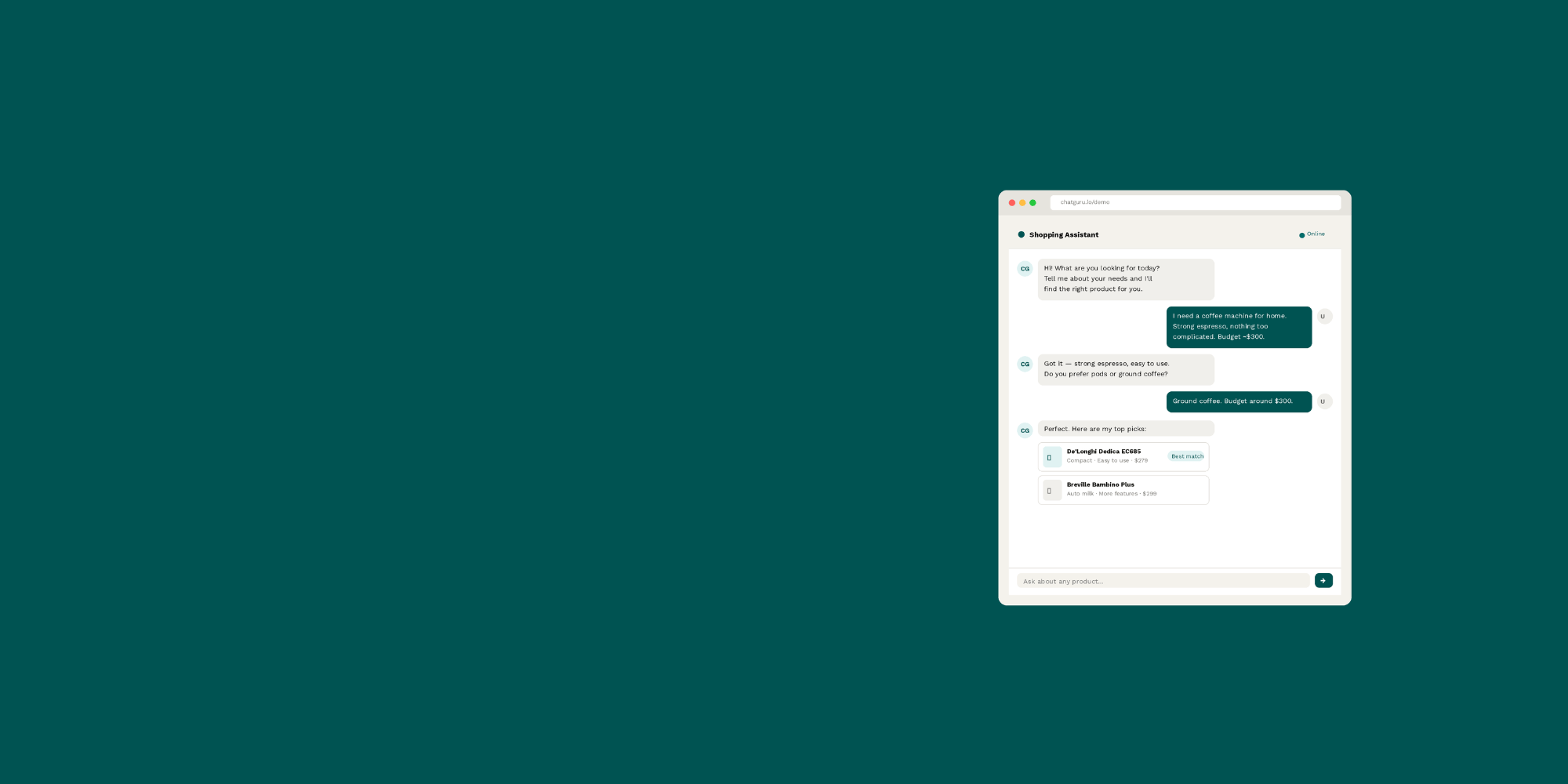Viewport: 1568px width, 784px height.
Task: Click the CG avatar beside the greeting
Action: 1025,269
